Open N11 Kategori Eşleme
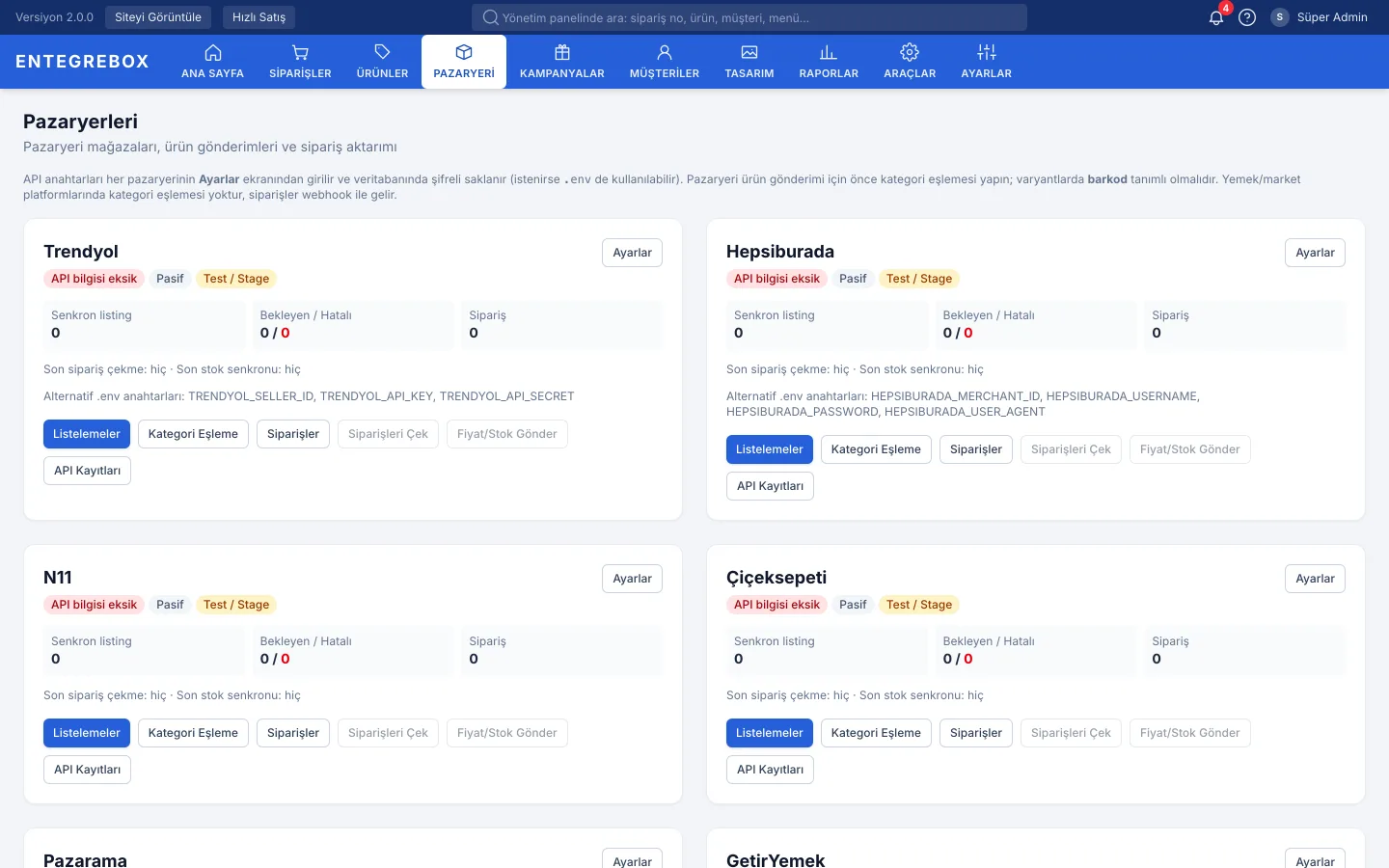The height and width of the screenshot is (868, 1389). click(193, 733)
